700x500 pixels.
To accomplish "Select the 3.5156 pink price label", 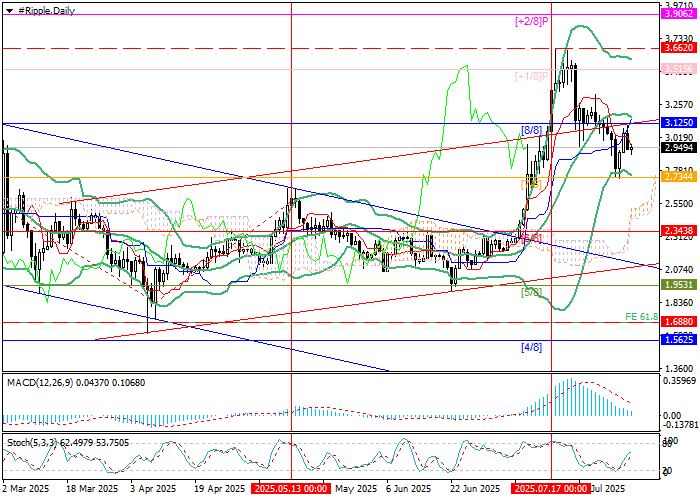I will click(679, 69).
